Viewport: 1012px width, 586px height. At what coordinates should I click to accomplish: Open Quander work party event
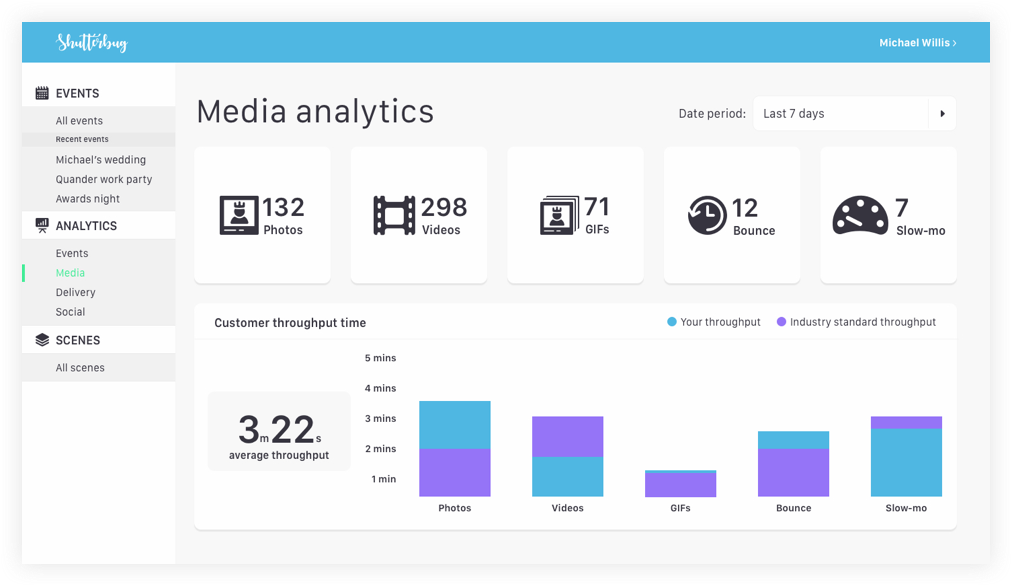(104, 180)
